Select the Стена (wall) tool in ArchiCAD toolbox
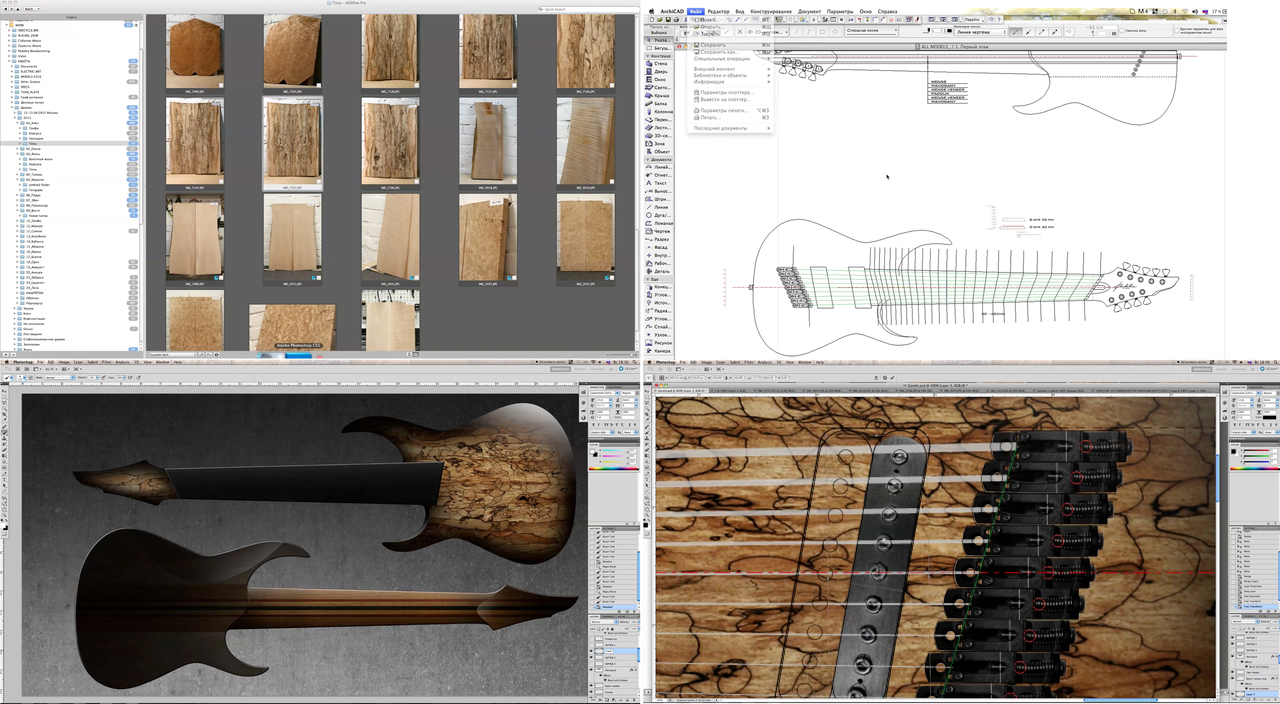This screenshot has width=1280, height=704. point(658,63)
